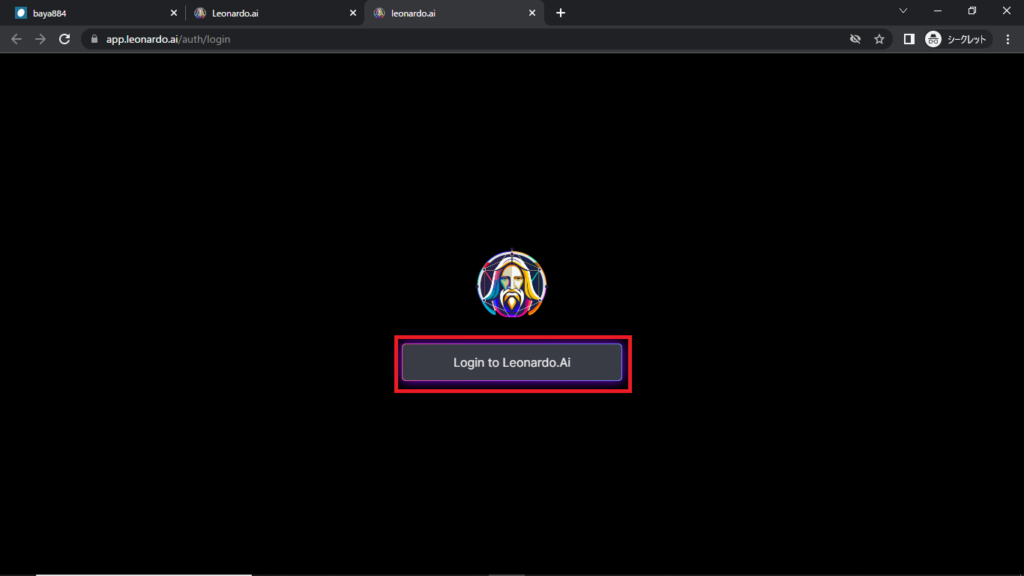
Task: Close the active leonardo.ai tab
Action: click(533, 13)
